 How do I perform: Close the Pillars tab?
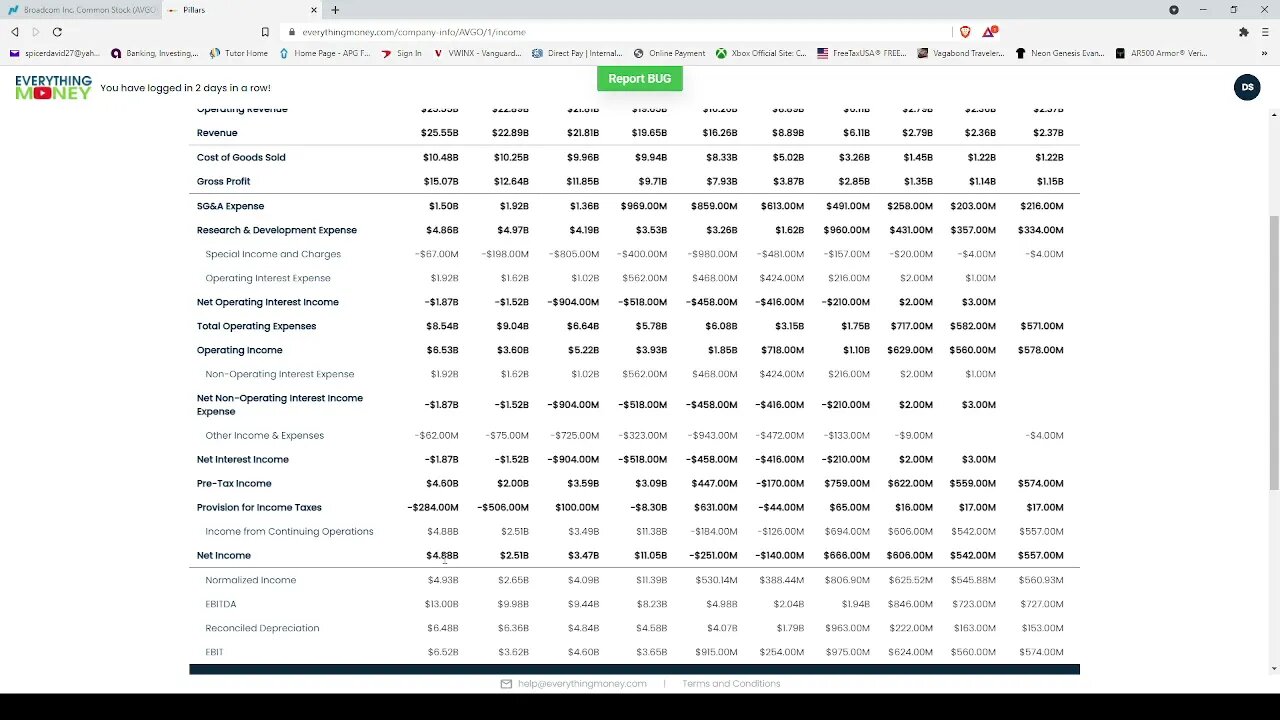coord(314,10)
